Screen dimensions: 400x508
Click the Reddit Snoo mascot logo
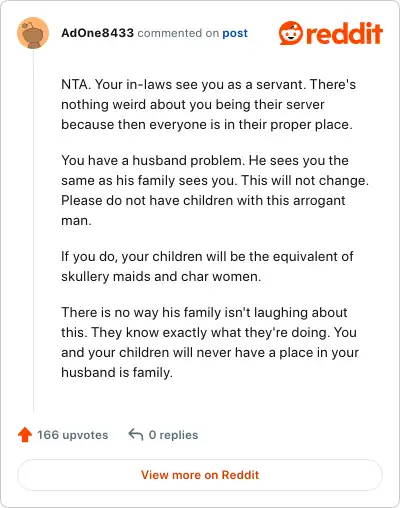[291, 33]
